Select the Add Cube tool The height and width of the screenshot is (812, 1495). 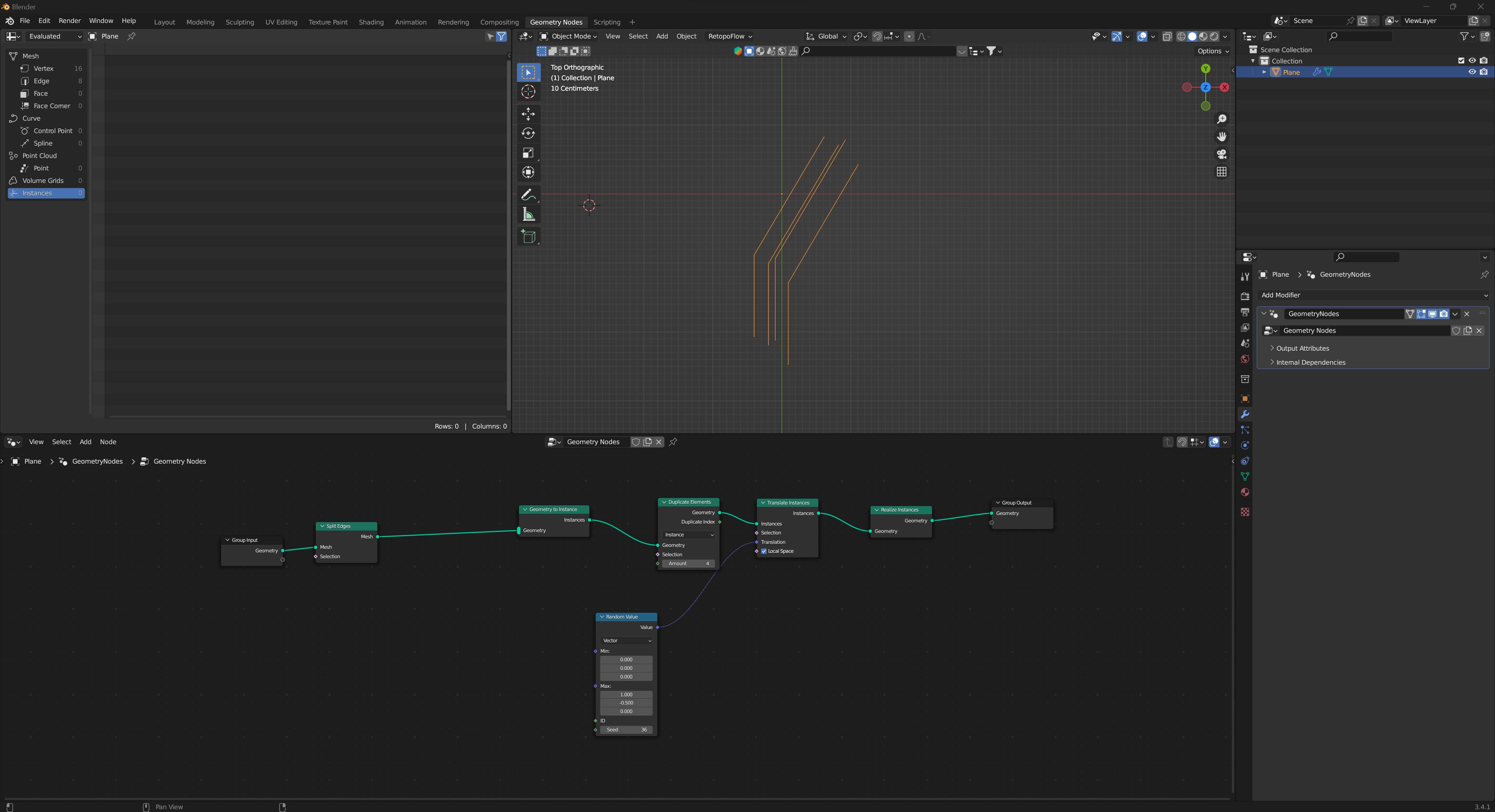point(528,236)
